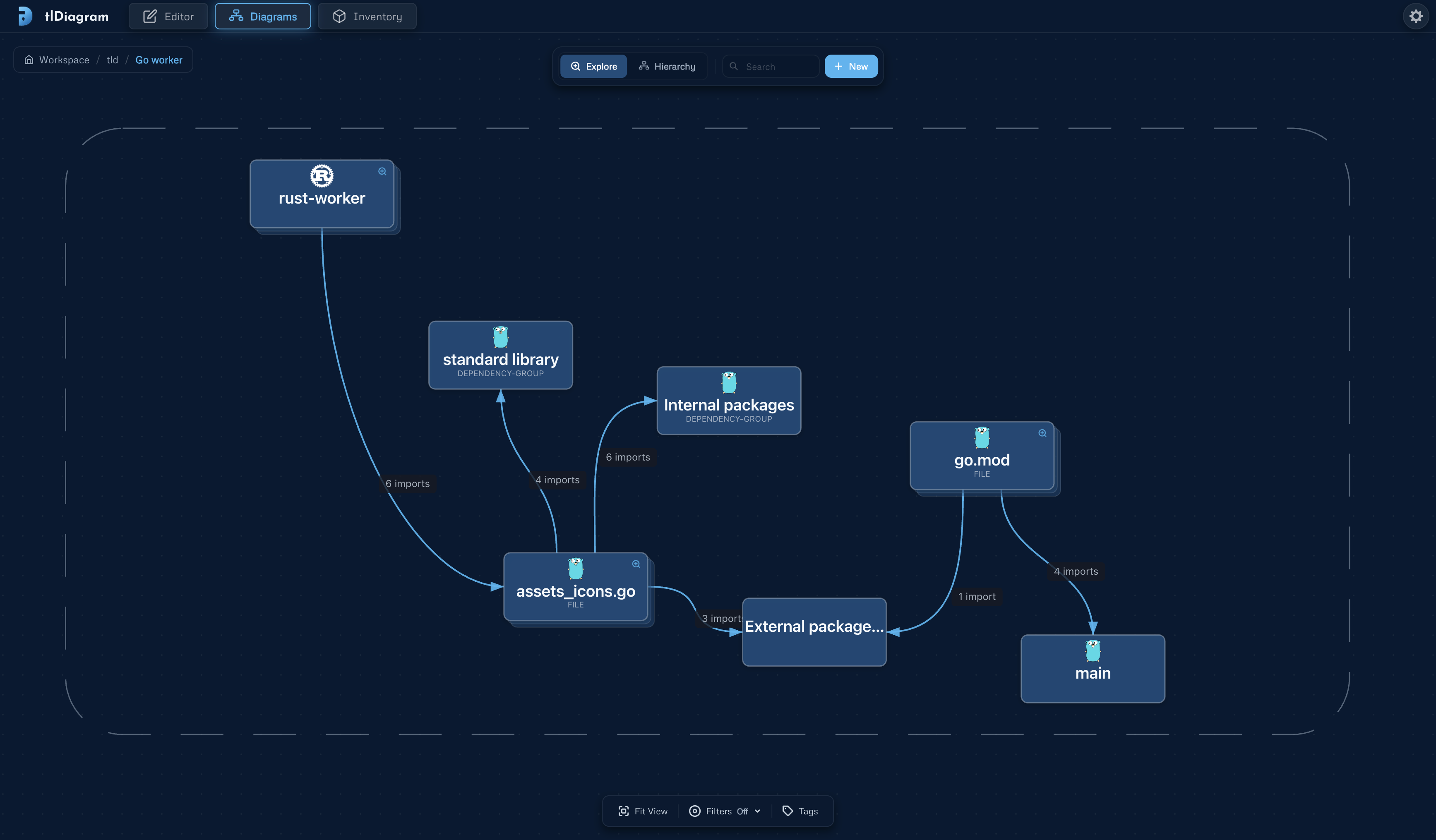Zoom into the rust-worker node via magnifier icon

(x=382, y=172)
